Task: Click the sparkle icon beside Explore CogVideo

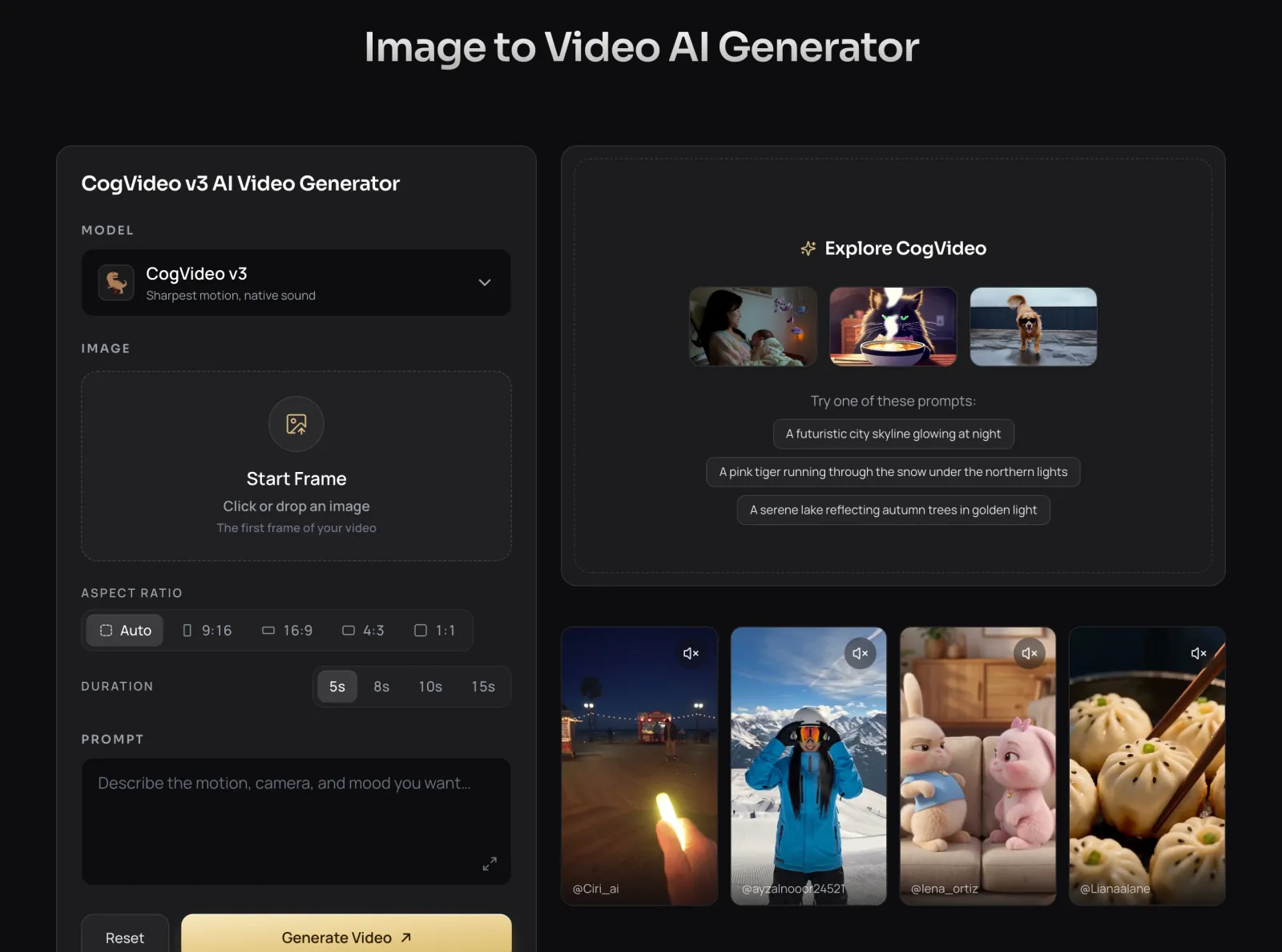Action: (x=808, y=248)
